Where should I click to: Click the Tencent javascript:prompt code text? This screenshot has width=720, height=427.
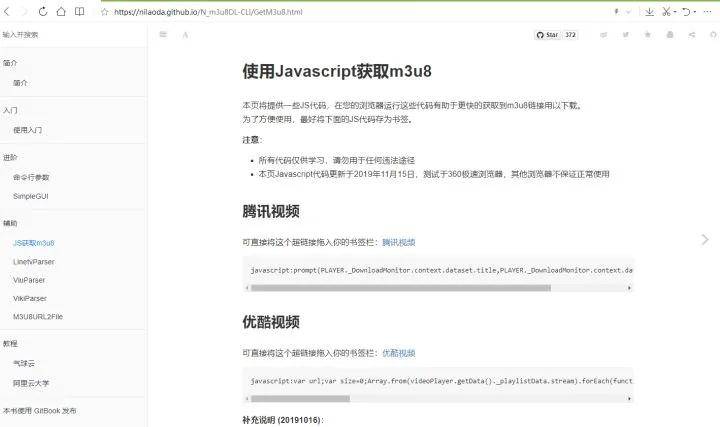pyautogui.click(x=441, y=270)
